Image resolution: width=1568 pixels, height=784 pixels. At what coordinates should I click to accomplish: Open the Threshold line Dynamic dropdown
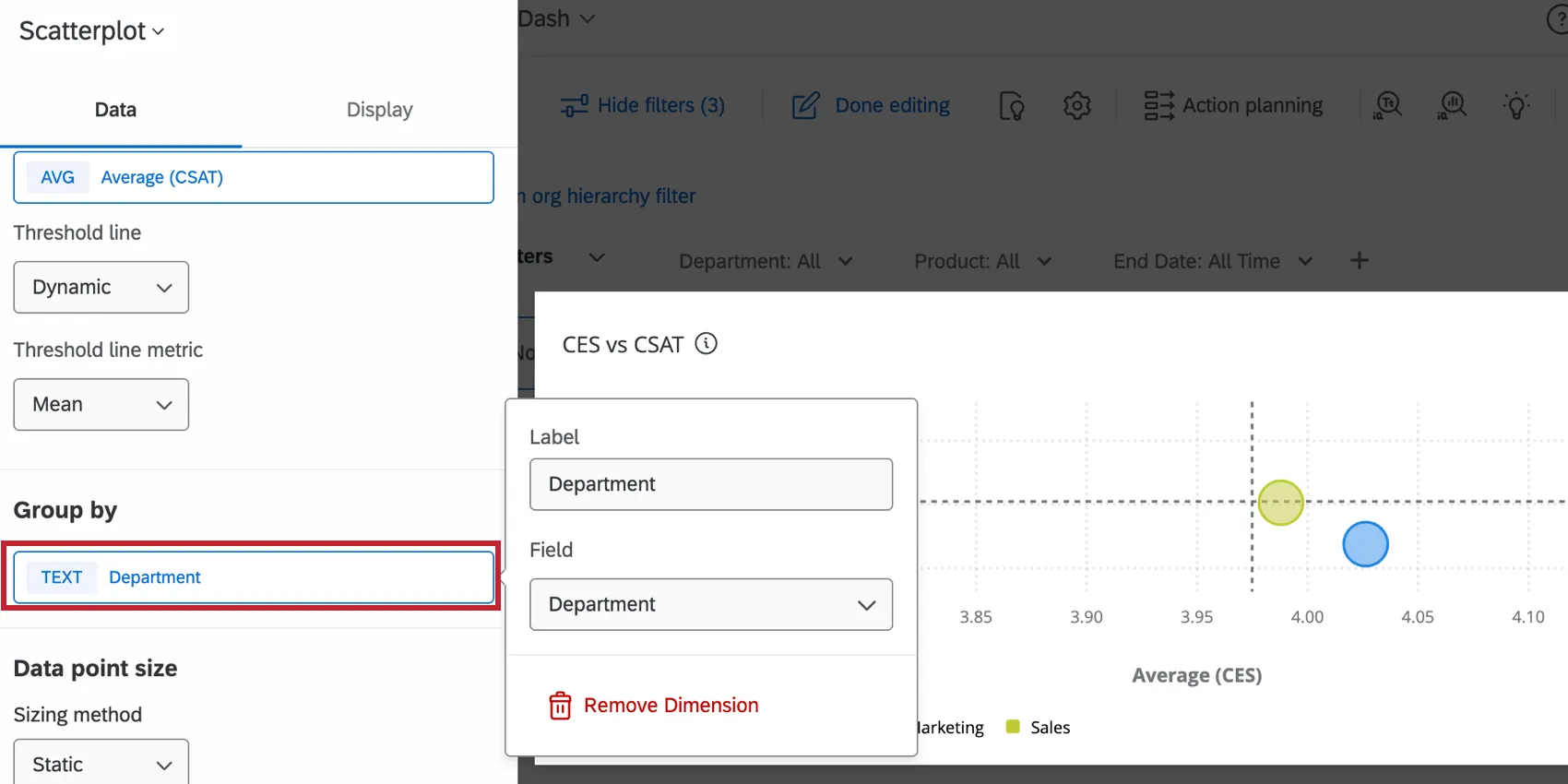click(x=101, y=288)
